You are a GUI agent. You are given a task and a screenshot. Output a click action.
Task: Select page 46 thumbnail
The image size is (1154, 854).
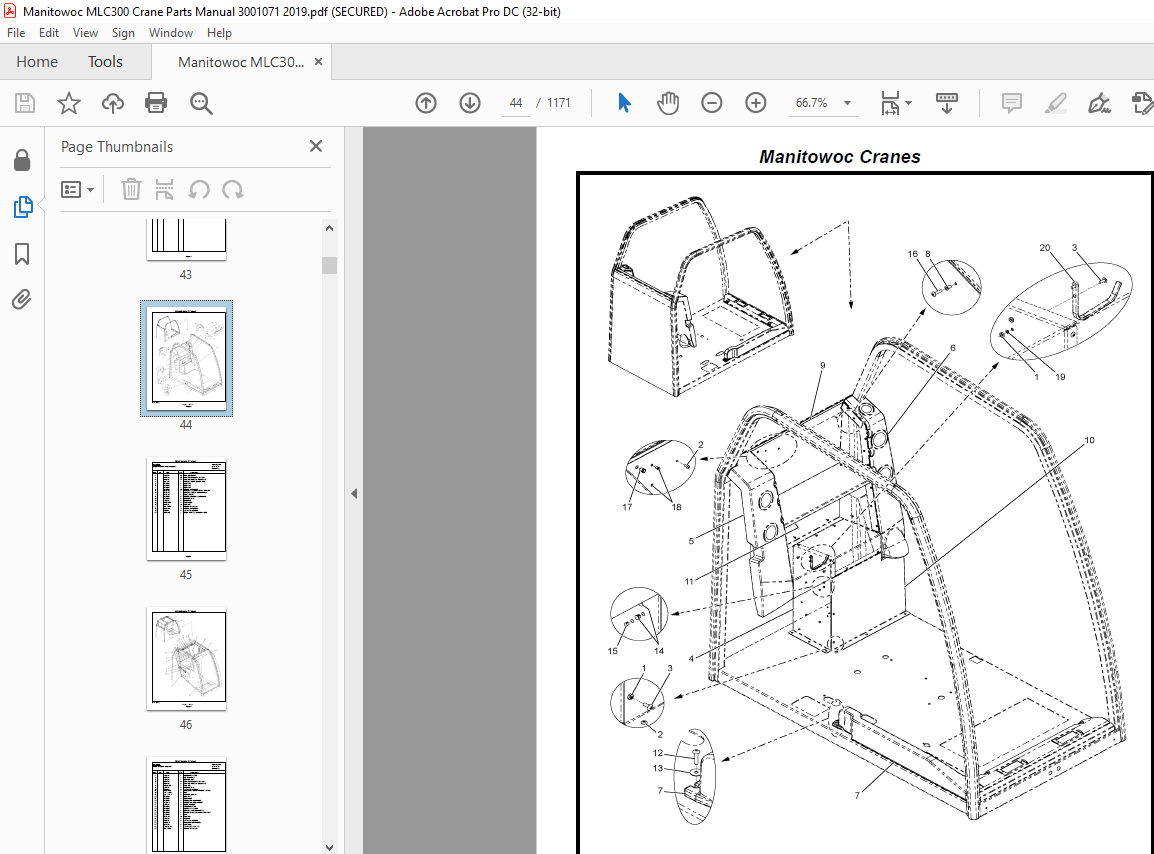click(x=186, y=658)
